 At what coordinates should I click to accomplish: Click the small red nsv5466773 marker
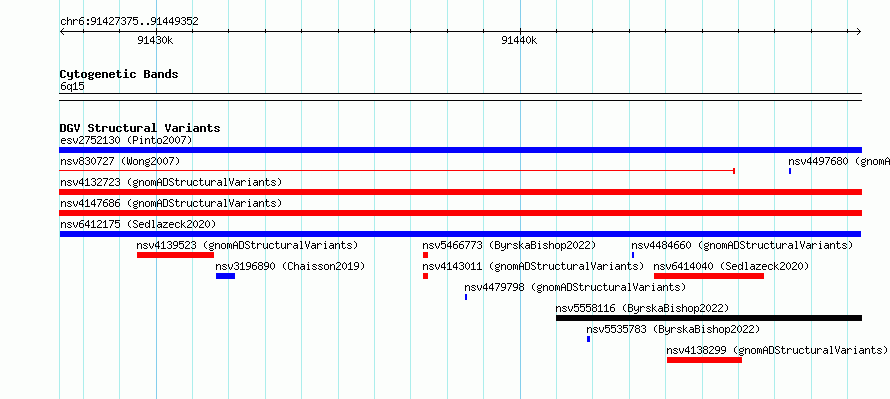pyautogui.click(x=425, y=255)
